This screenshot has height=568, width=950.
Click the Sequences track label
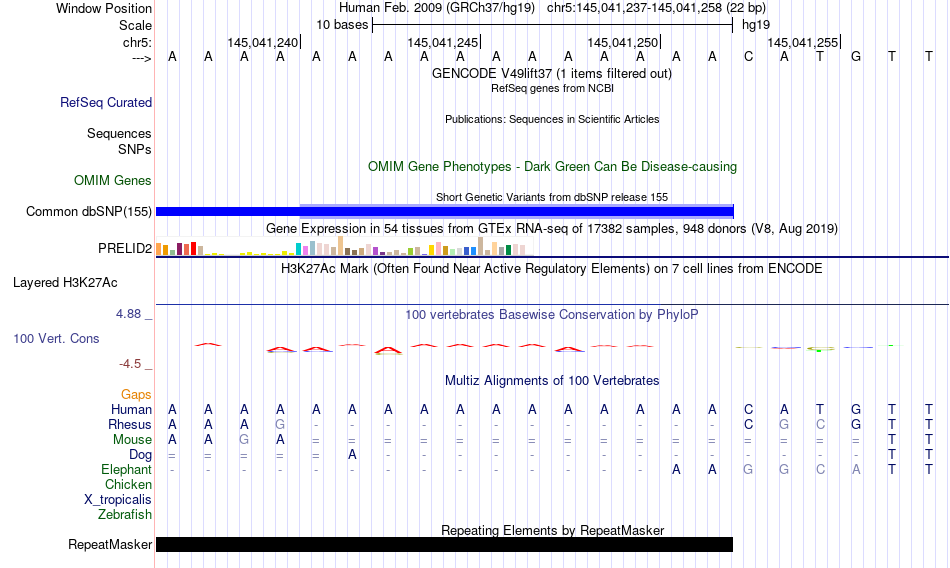tap(119, 133)
